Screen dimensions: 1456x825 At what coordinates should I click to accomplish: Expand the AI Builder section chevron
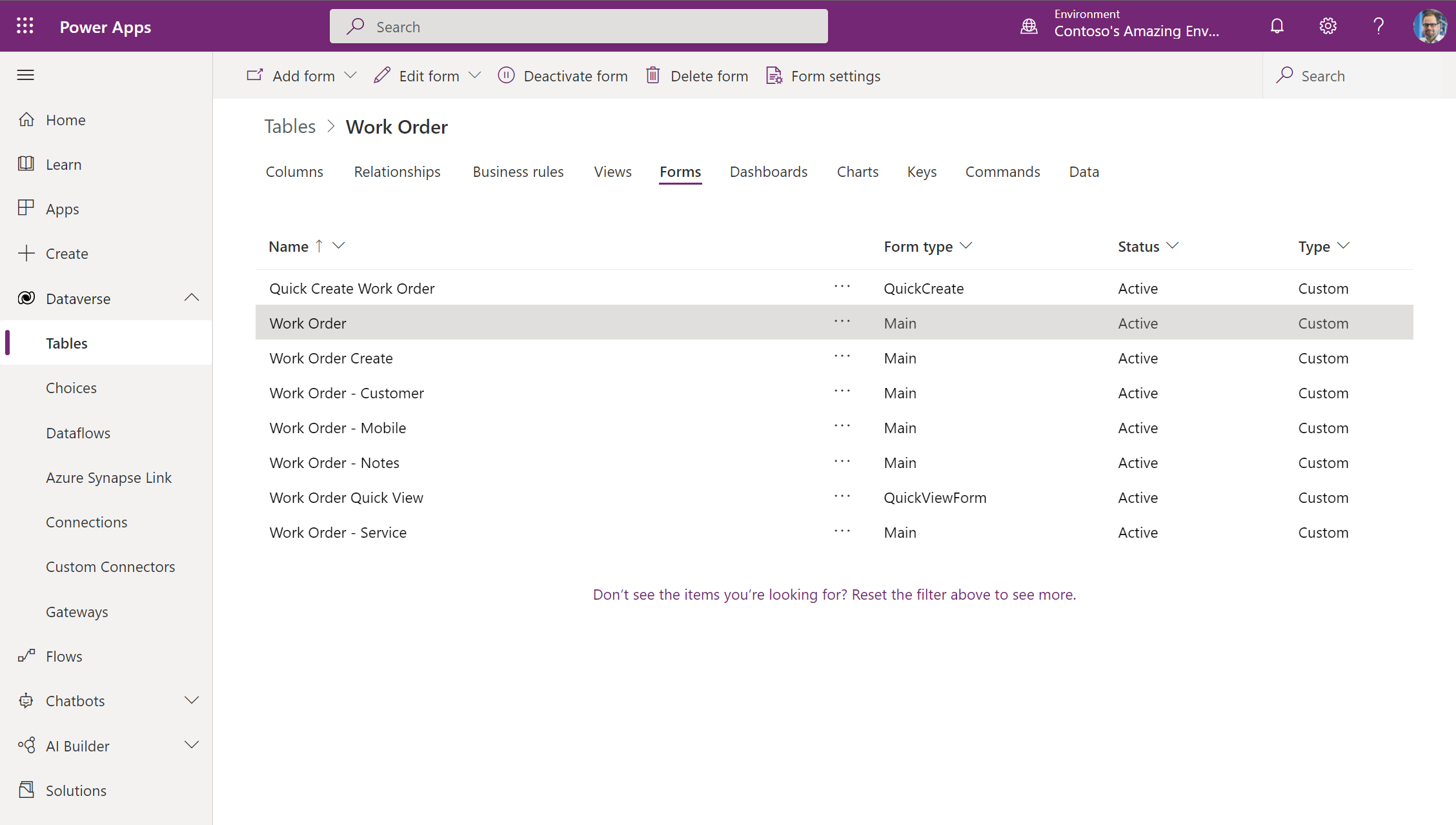[x=192, y=745]
